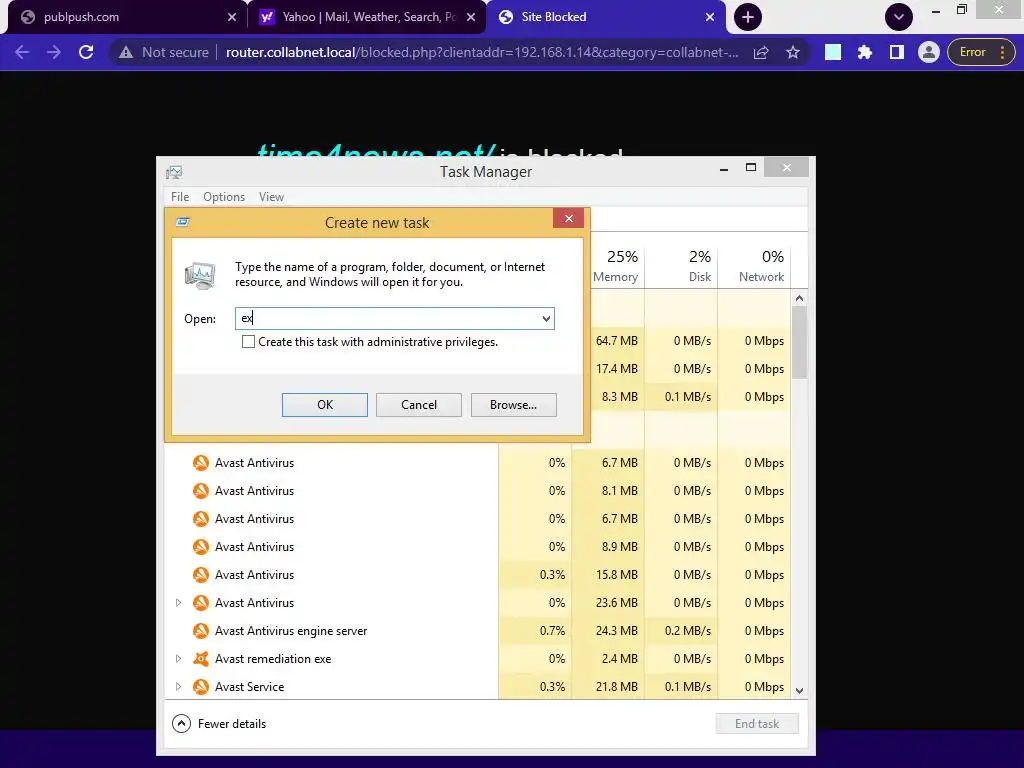Close the Create new task dialog
The image size is (1024, 768).
click(569, 218)
